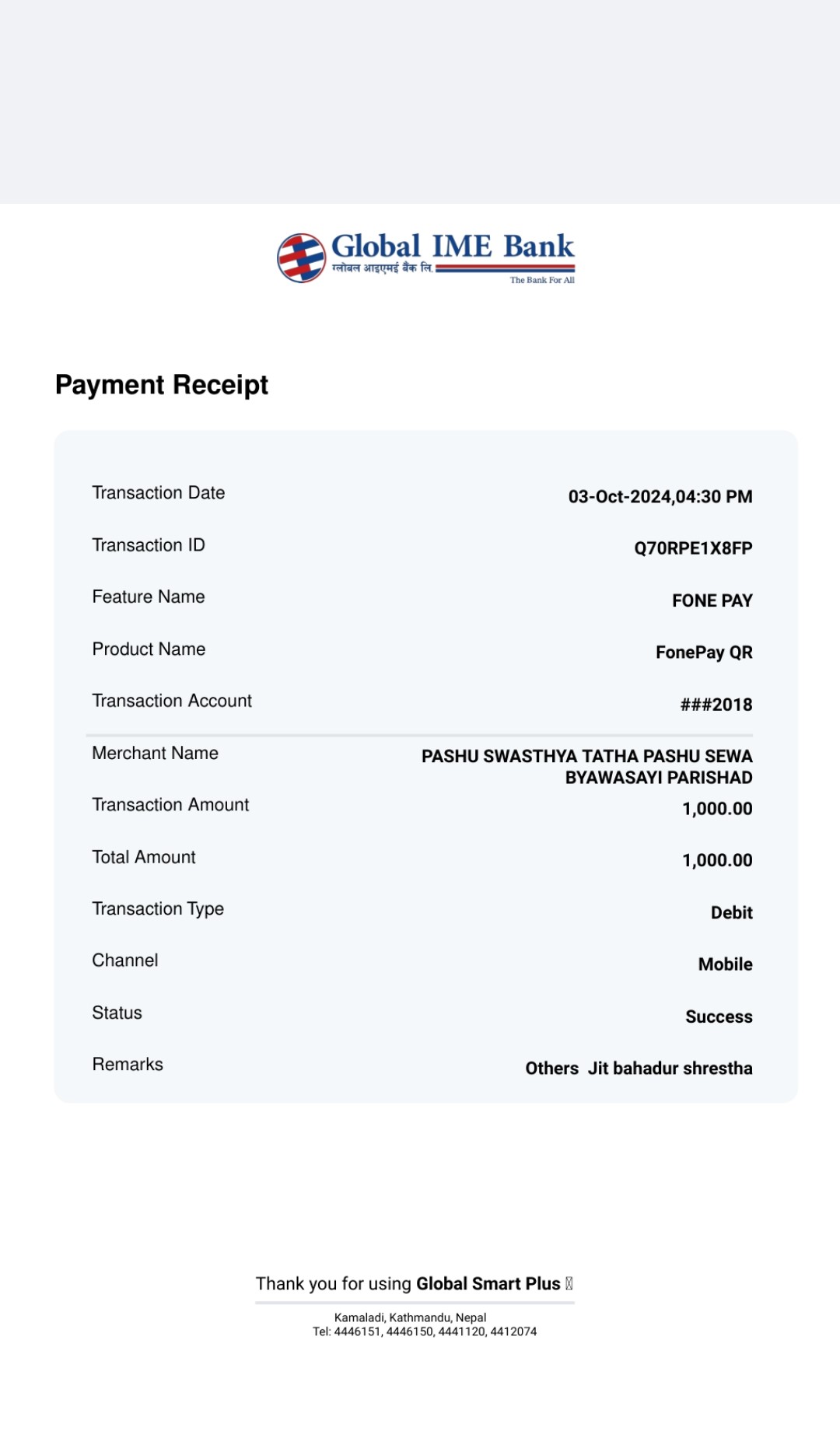Click the Debit transaction type value

pyautogui.click(x=732, y=912)
